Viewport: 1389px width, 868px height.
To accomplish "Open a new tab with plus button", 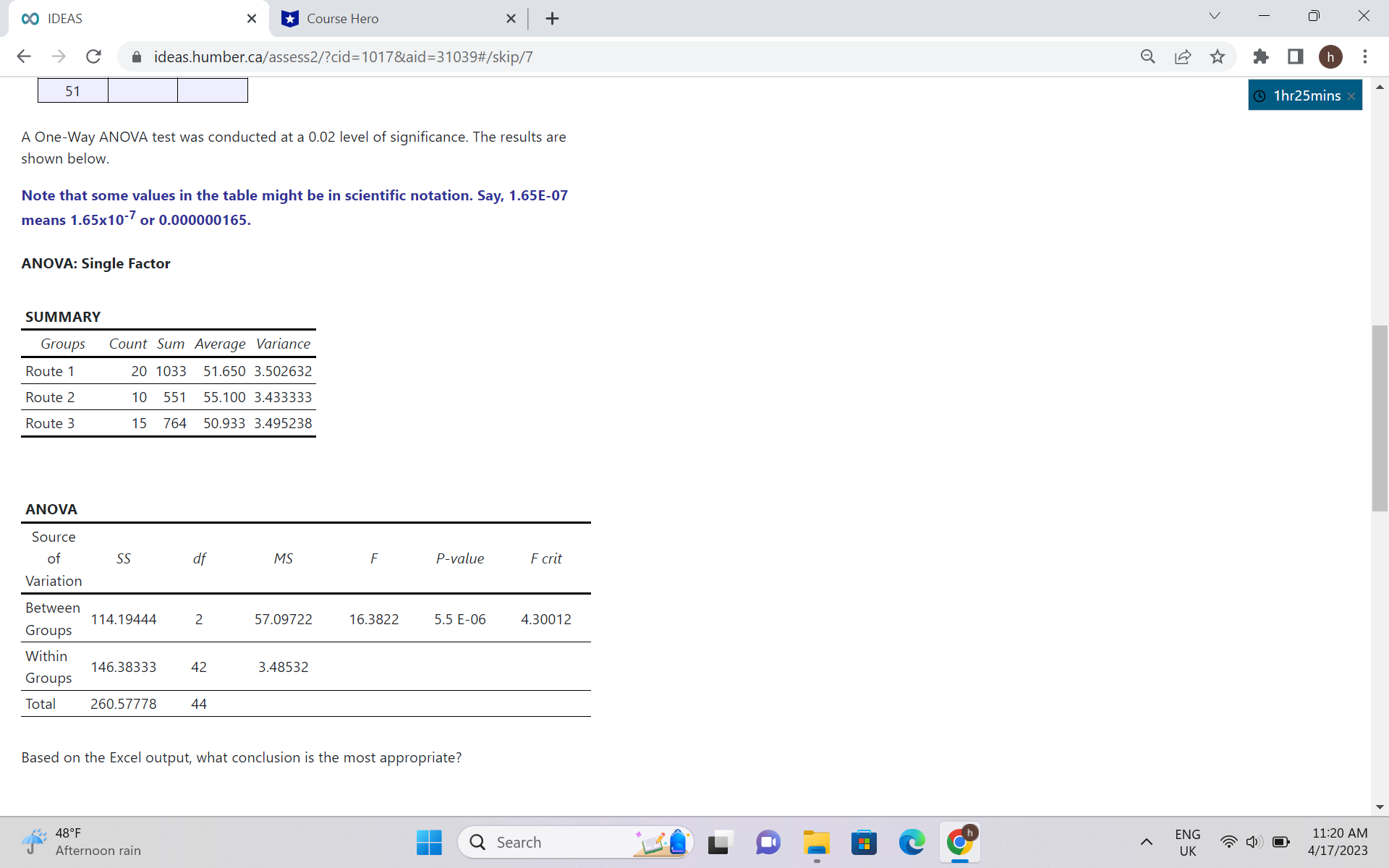I will click(x=552, y=19).
